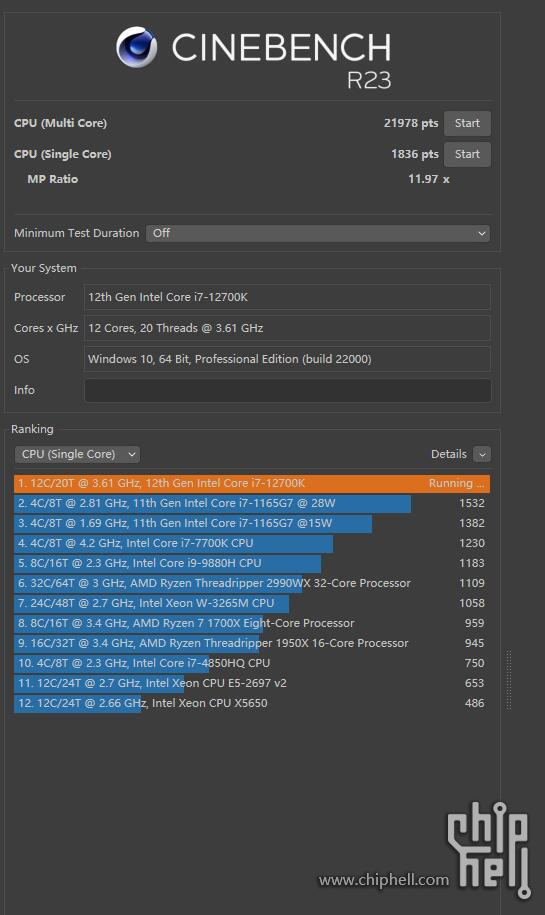
Task: Select the running i7-12700K ranking entry
Action: click(x=252, y=483)
